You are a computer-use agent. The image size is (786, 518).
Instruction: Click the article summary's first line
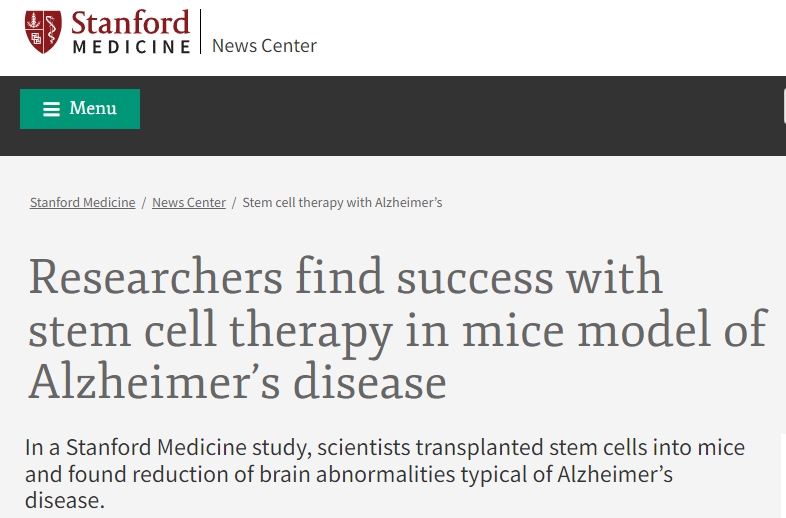coord(385,447)
